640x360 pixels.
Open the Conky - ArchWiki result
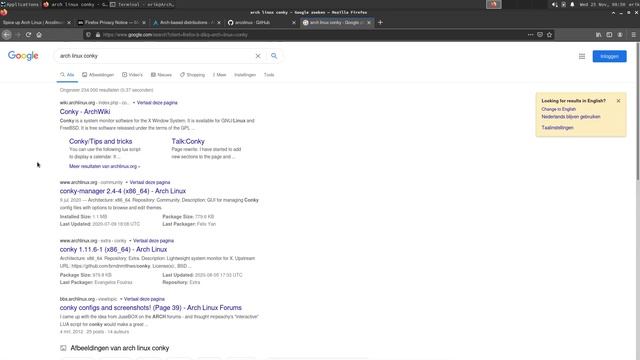(x=85, y=111)
